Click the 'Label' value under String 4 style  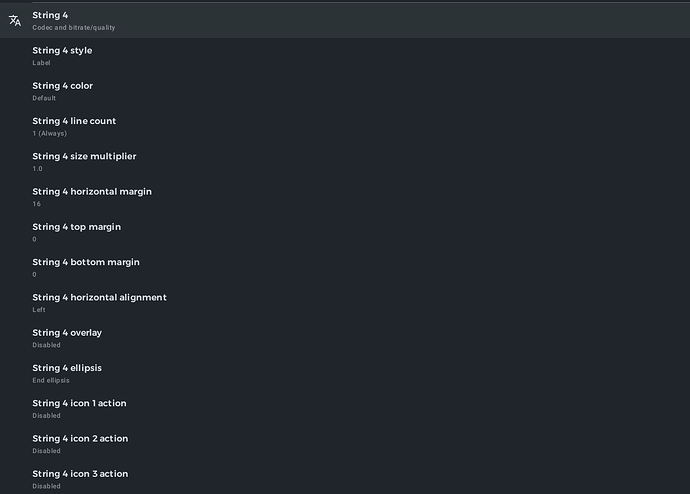[41, 63]
